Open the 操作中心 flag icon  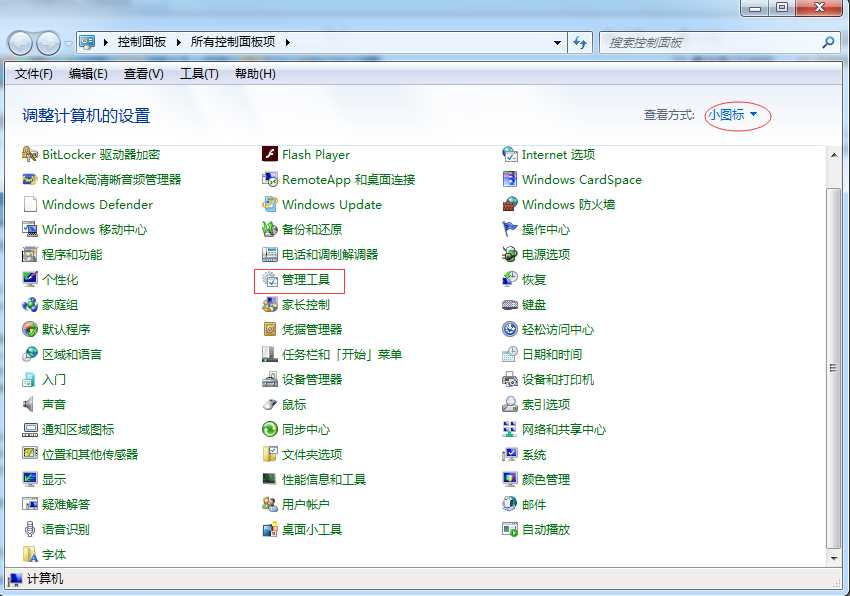[x=510, y=229]
